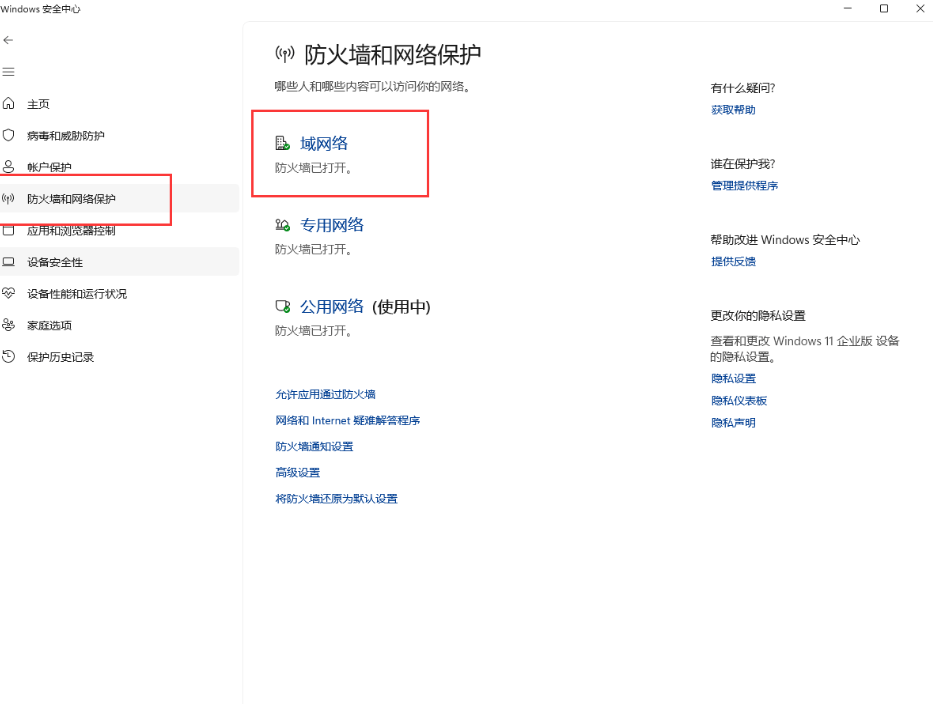Close the Windows 安全中心 window
The height and width of the screenshot is (704, 933).
click(920, 8)
